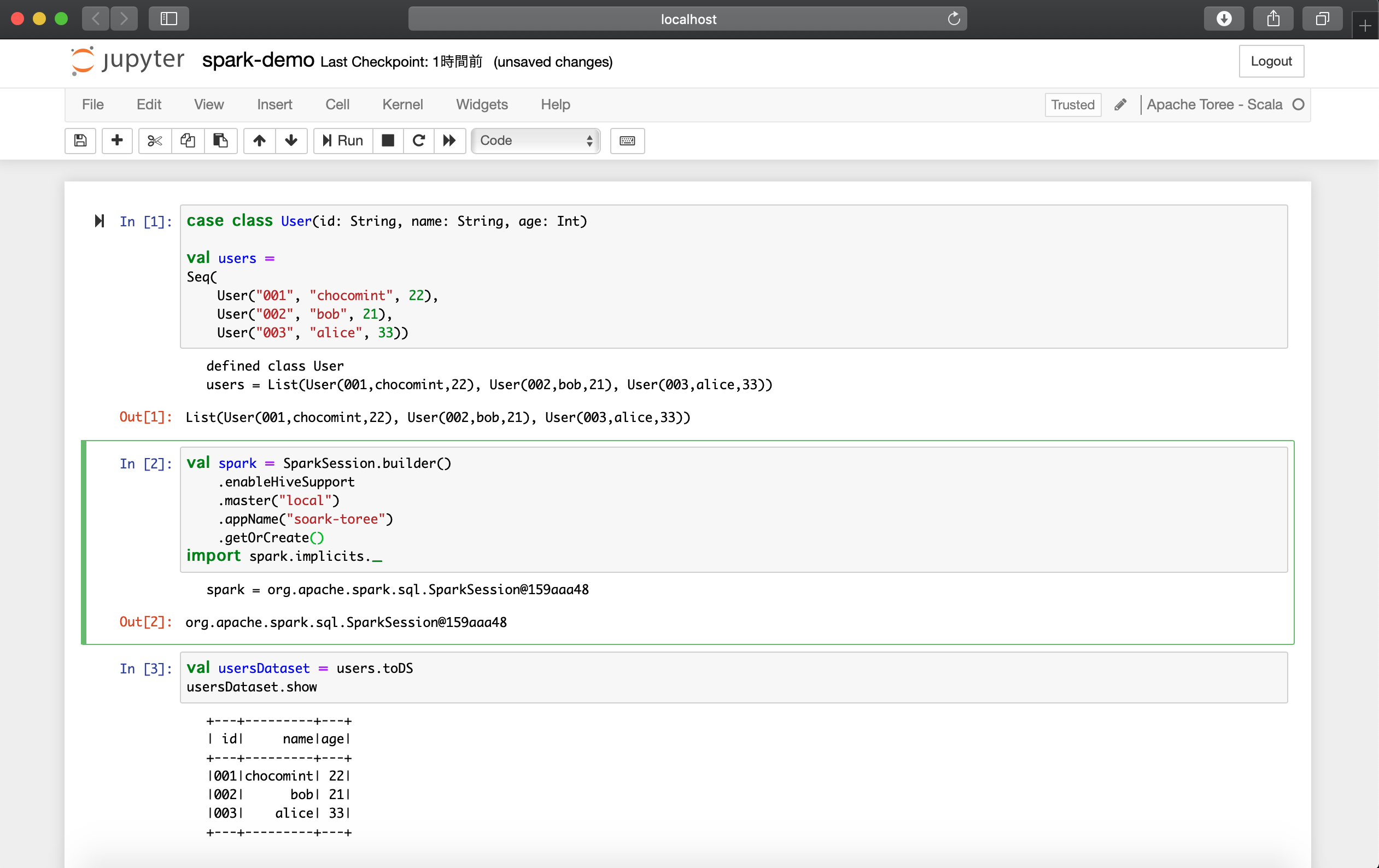Move the selected cell up
1379x868 pixels.
(x=259, y=141)
